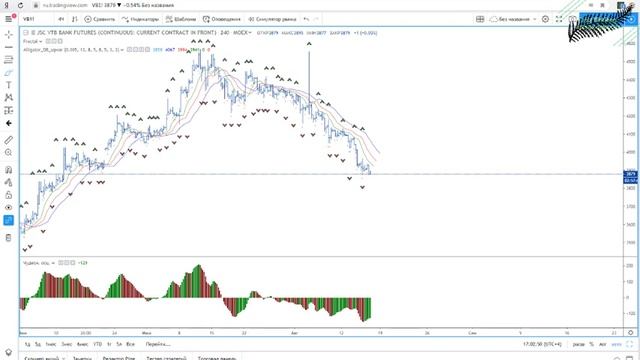
Task: Remove drawings with the trash icon
Action: tap(8, 238)
